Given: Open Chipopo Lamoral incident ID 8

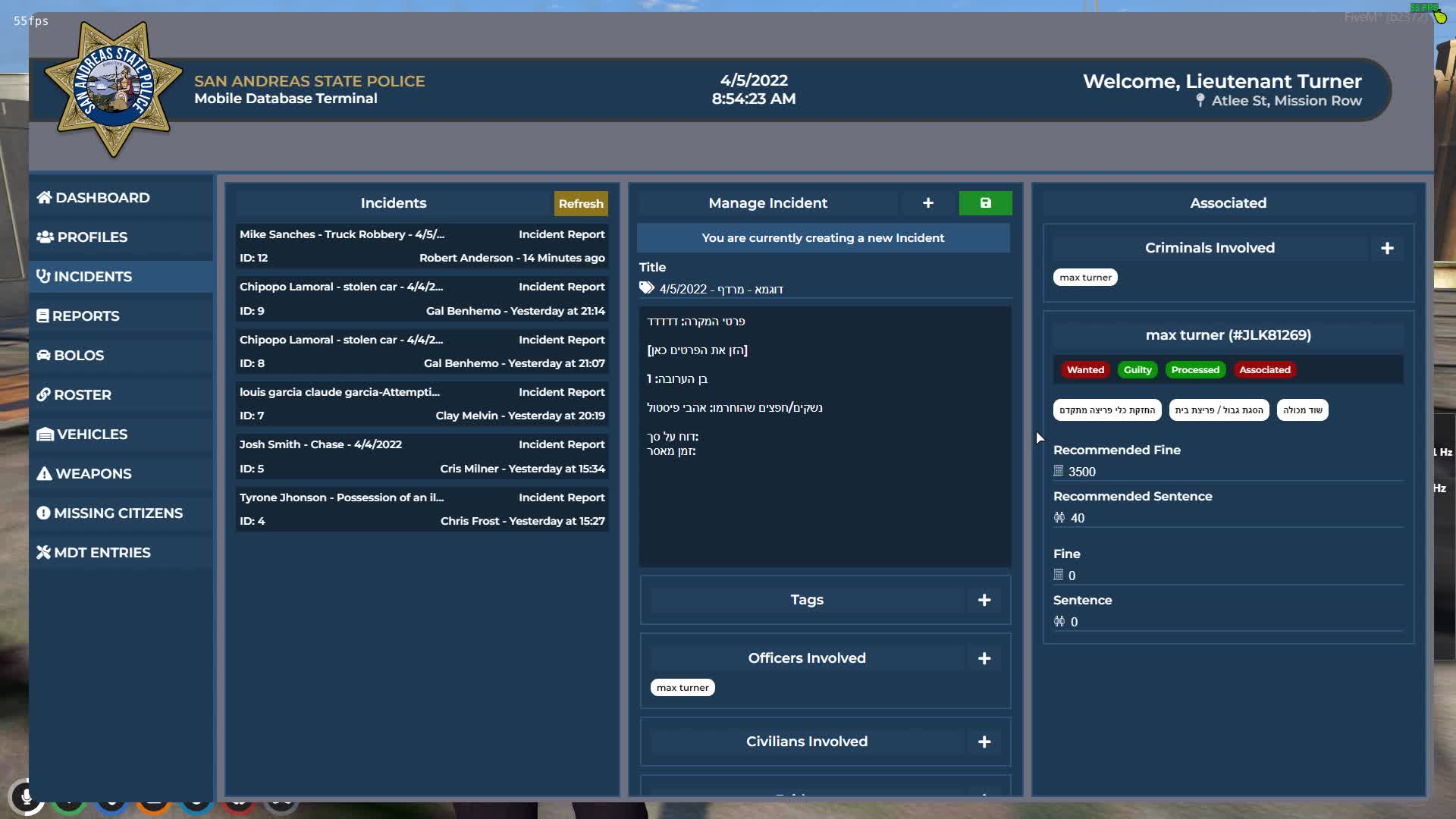Looking at the screenshot, I should coord(422,351).
